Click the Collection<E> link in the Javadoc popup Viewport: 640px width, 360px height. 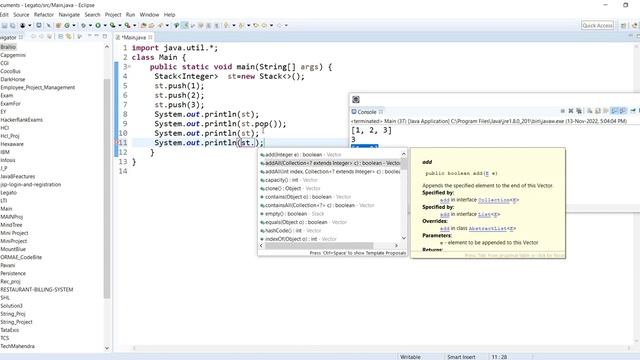(x=498, y=200)
